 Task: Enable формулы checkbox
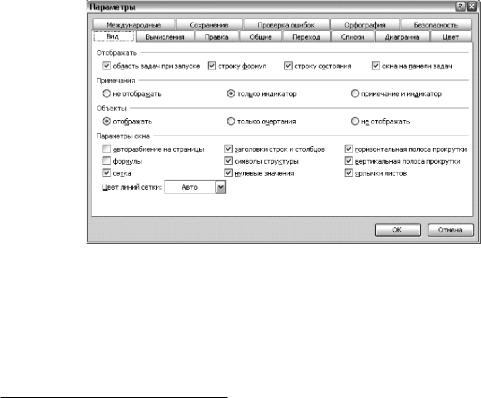106,161
